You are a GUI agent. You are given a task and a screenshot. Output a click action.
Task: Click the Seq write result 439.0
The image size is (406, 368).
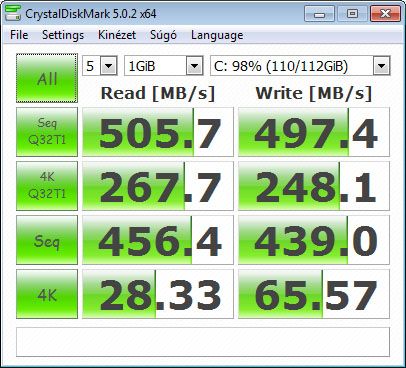click(314, 240)
